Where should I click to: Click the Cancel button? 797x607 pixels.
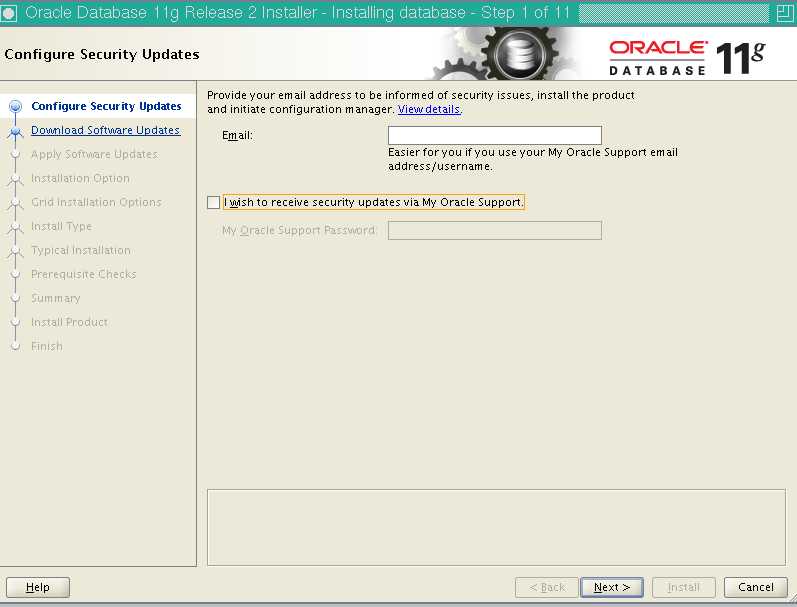(x=756, y=587)
